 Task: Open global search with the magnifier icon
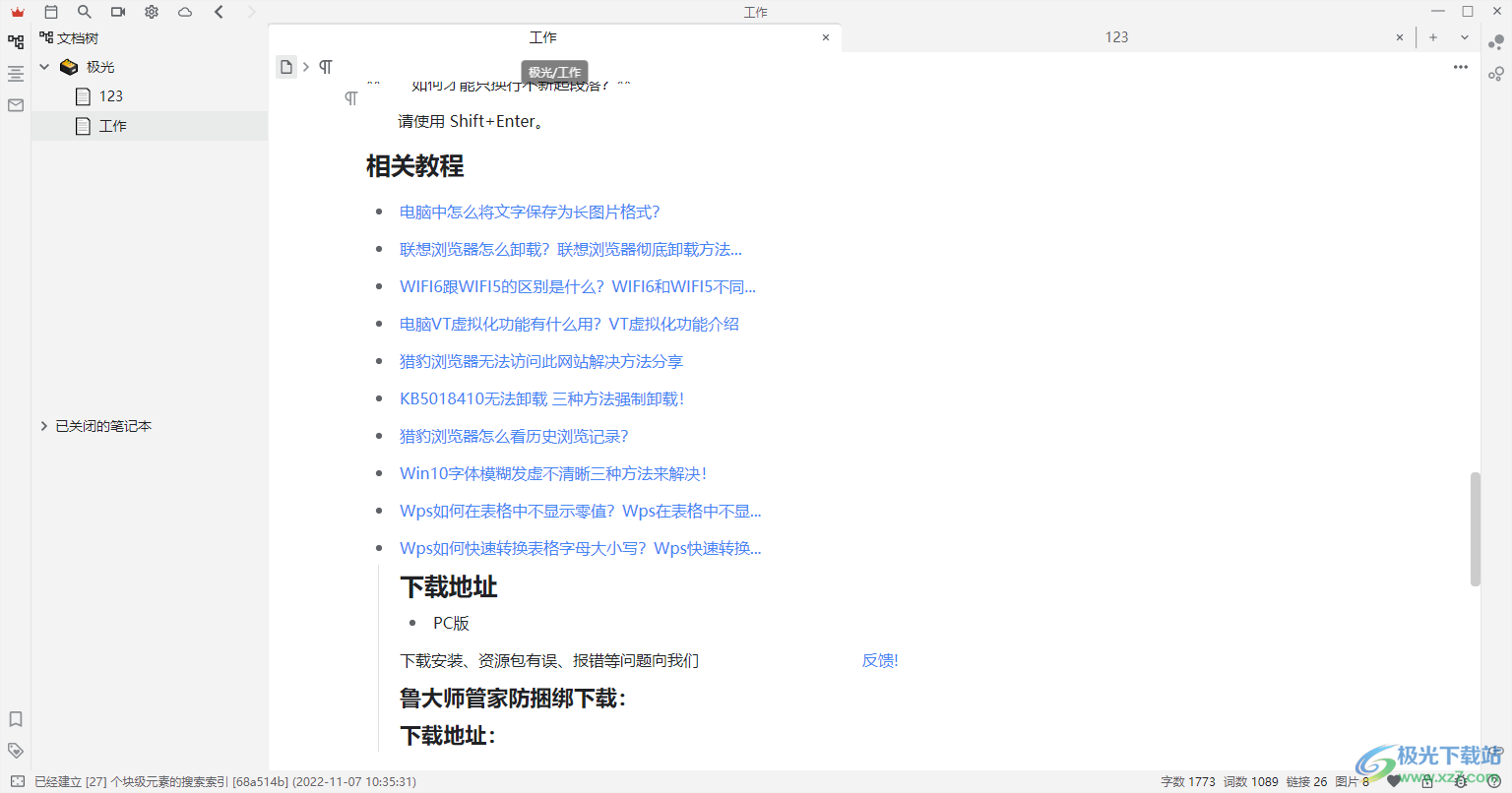coord(85,12)
